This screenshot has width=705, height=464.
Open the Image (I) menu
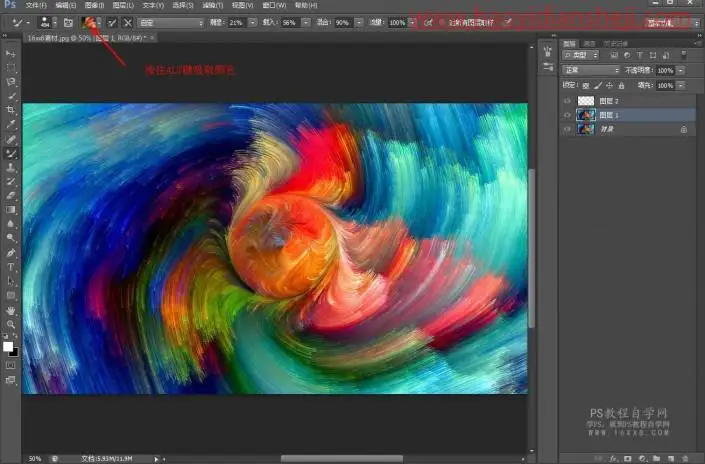click(x=94, y=5)
